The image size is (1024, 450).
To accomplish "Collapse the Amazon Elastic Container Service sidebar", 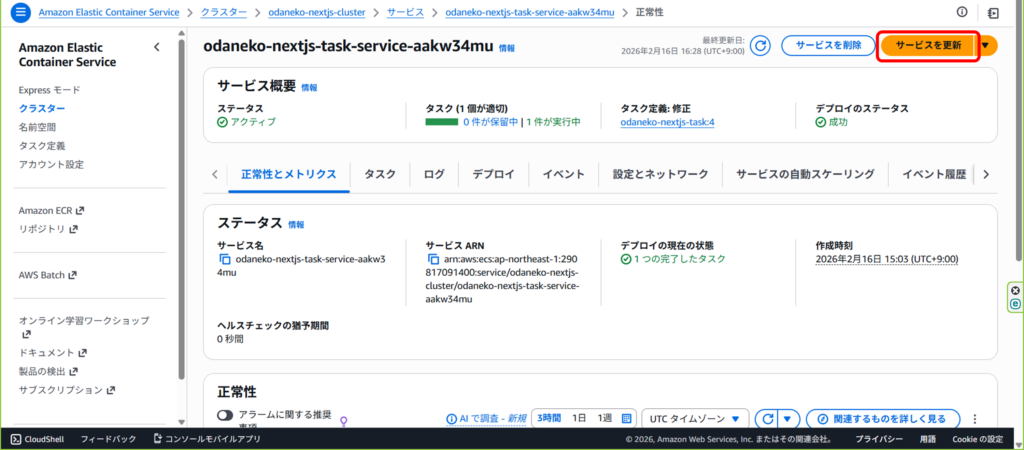I will pos(156,47).
